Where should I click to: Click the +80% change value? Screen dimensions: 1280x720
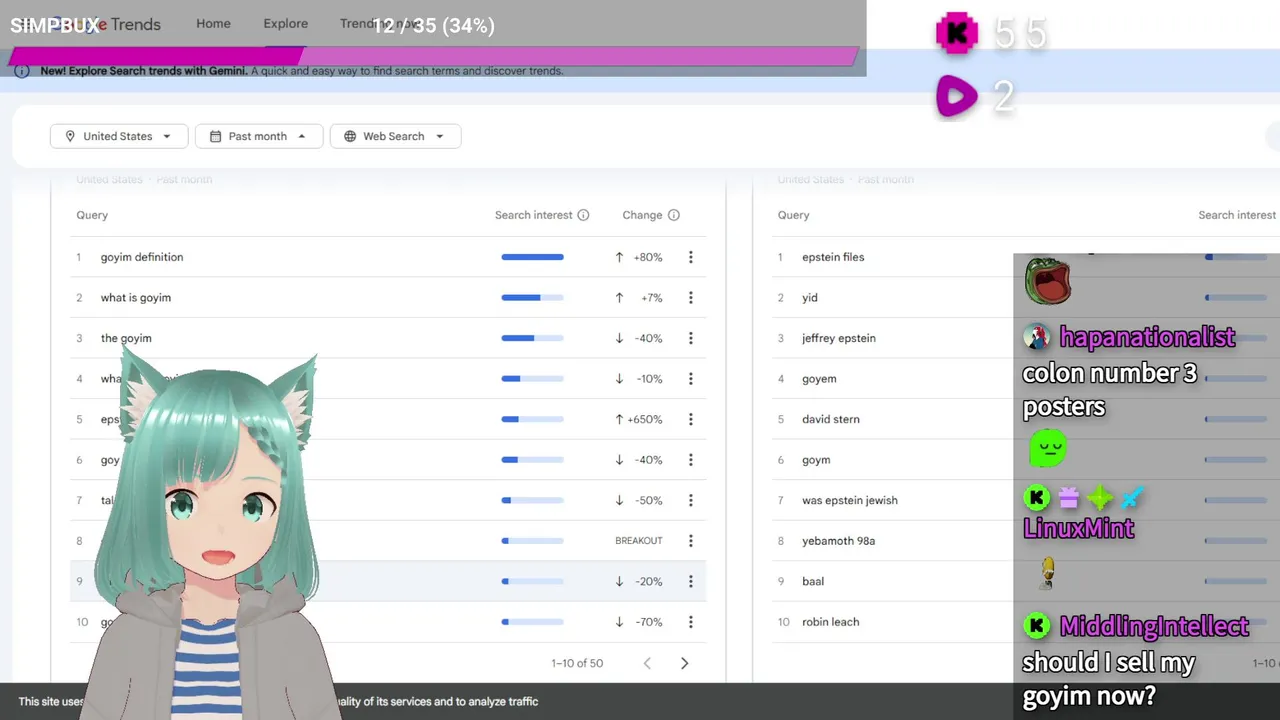(648, 257)
